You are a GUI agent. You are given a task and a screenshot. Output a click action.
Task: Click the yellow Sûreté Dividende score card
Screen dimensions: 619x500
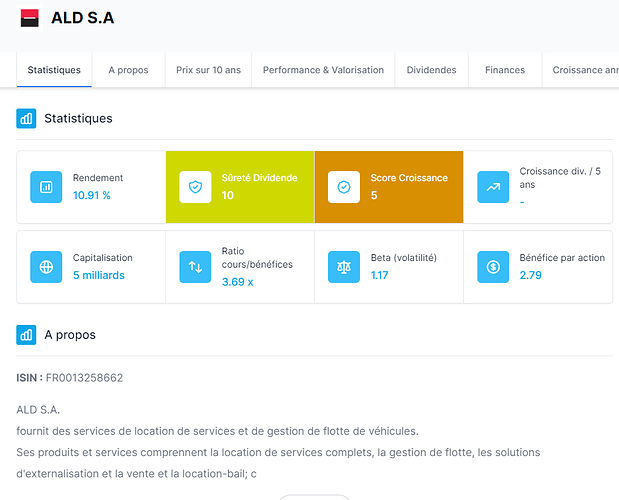click(240, 187)
